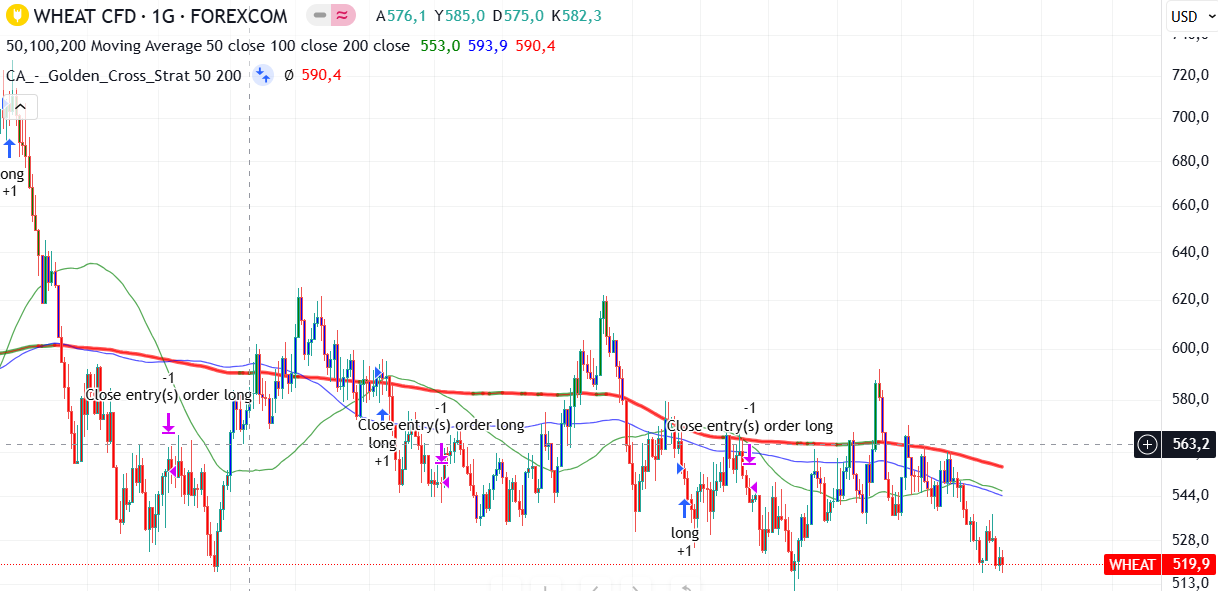Click the blue arrows strategy icon
The height and width of the screenshot is (591, 1218).
click(262, 74)
